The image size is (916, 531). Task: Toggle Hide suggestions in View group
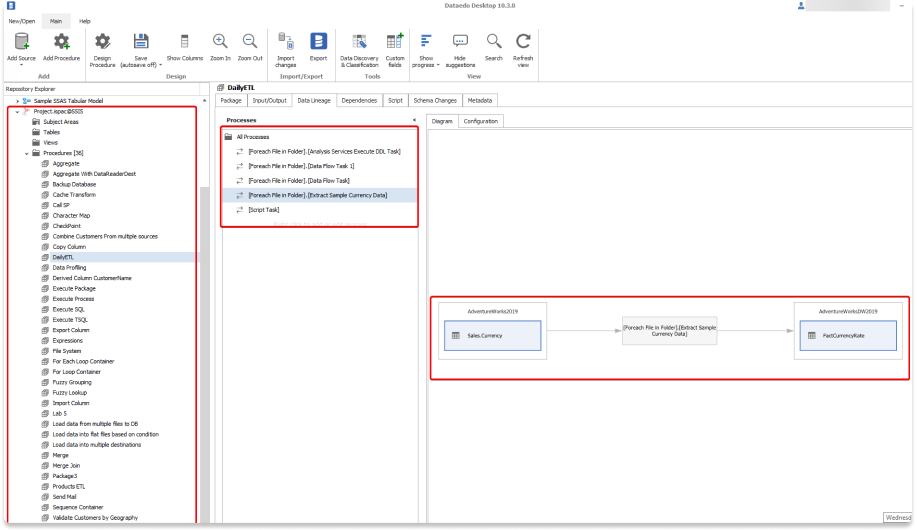pyautogui.click(x=460, y=41)
